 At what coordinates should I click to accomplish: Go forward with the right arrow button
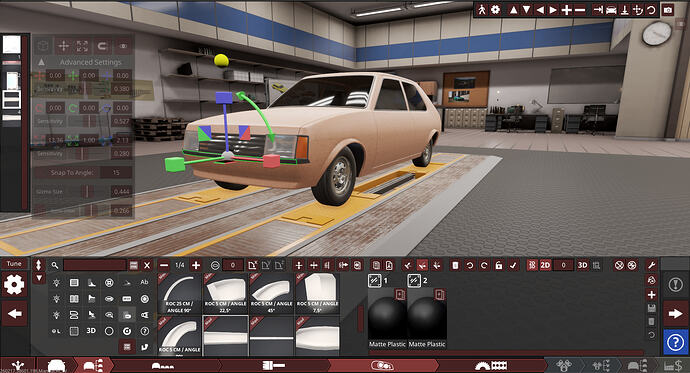[x=675, y=313]
